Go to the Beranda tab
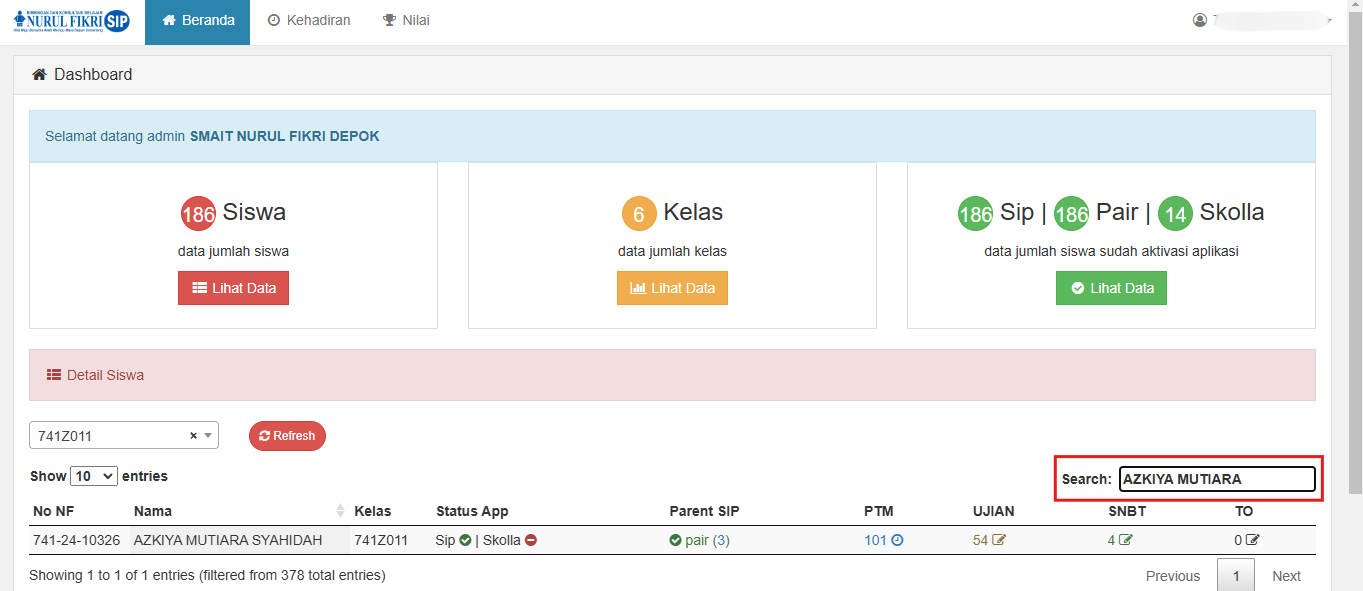 coord(197,21)
